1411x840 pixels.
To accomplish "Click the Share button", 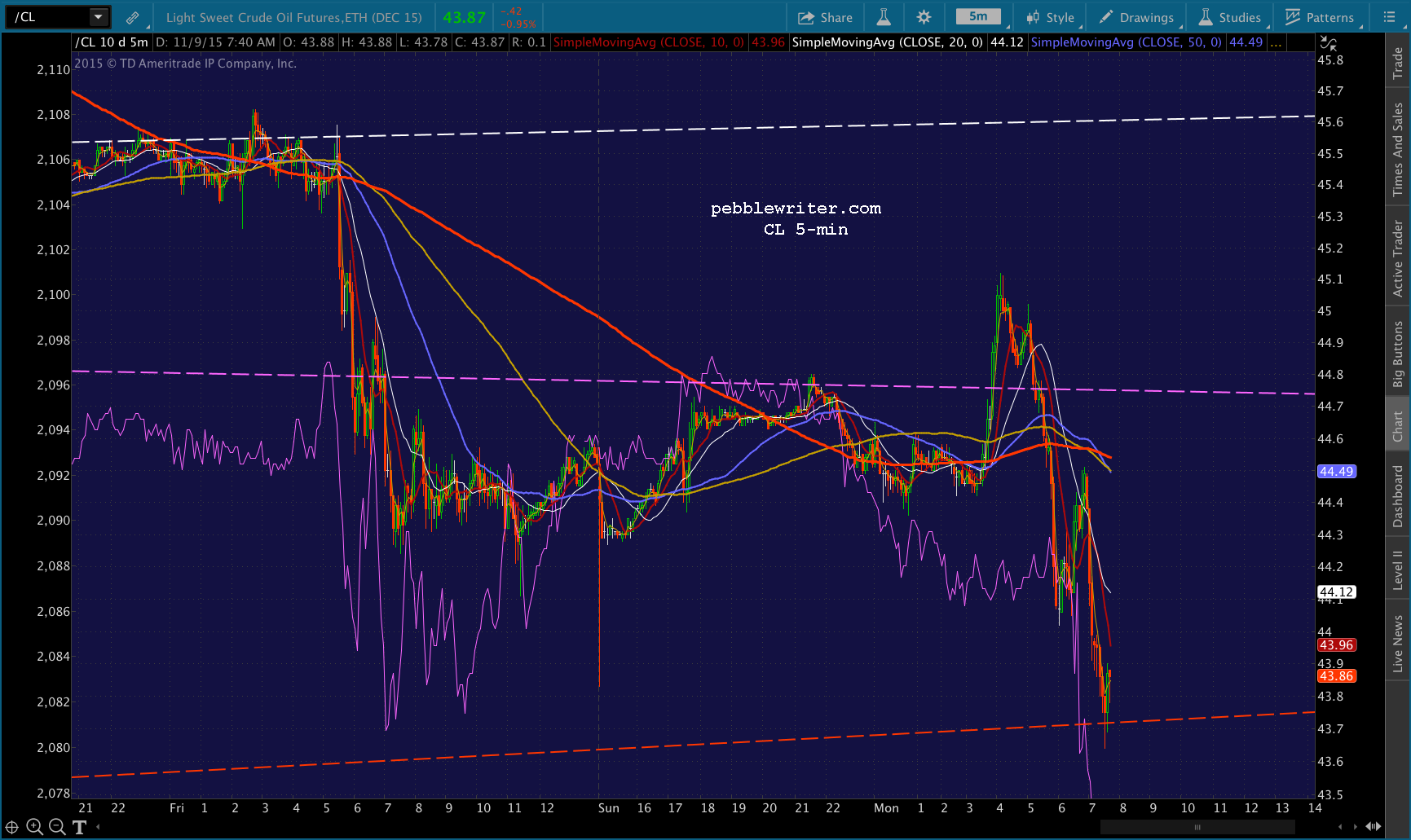I will click(825, 17).
